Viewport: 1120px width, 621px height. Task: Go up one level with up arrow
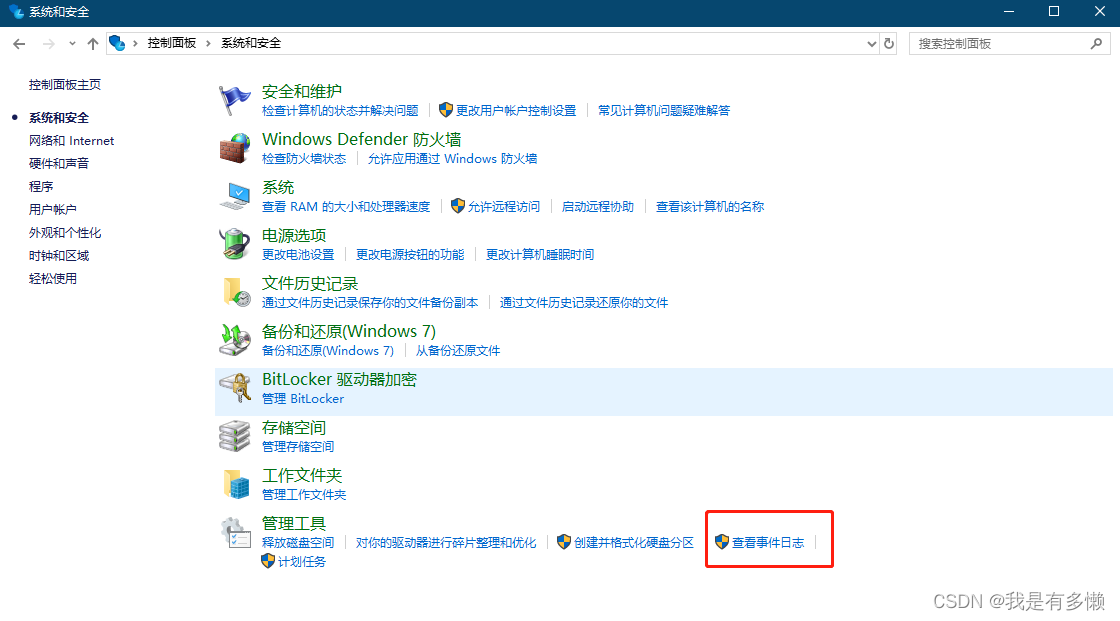coord(93,44)
